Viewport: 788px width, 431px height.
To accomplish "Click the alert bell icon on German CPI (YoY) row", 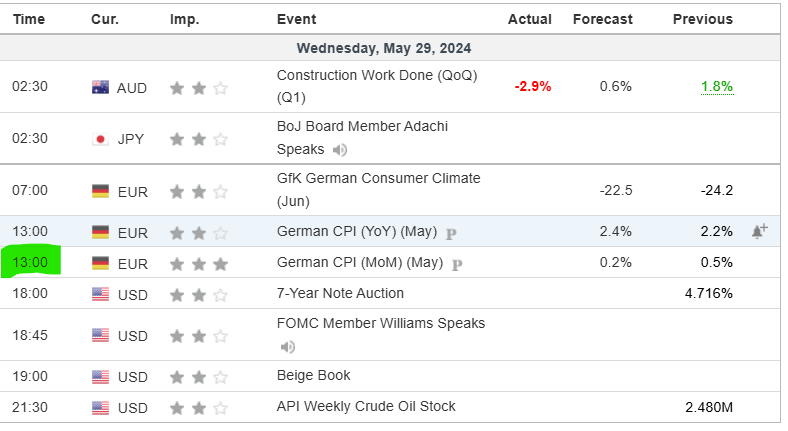I will pos(759,231).
